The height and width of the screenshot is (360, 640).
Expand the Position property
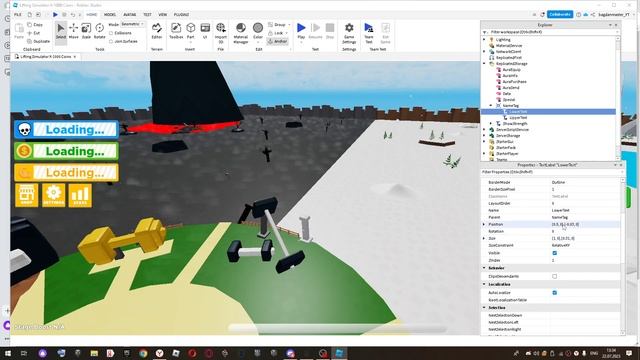(x=484, y=224)
